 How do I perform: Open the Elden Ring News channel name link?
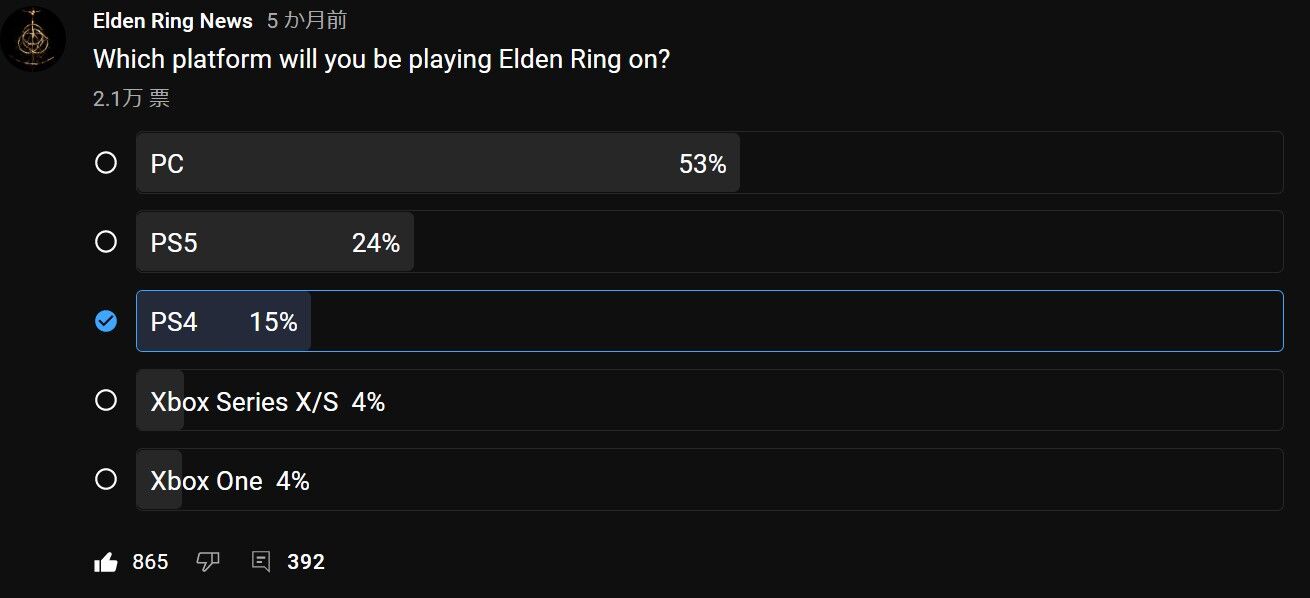click(x=172, y=21)
